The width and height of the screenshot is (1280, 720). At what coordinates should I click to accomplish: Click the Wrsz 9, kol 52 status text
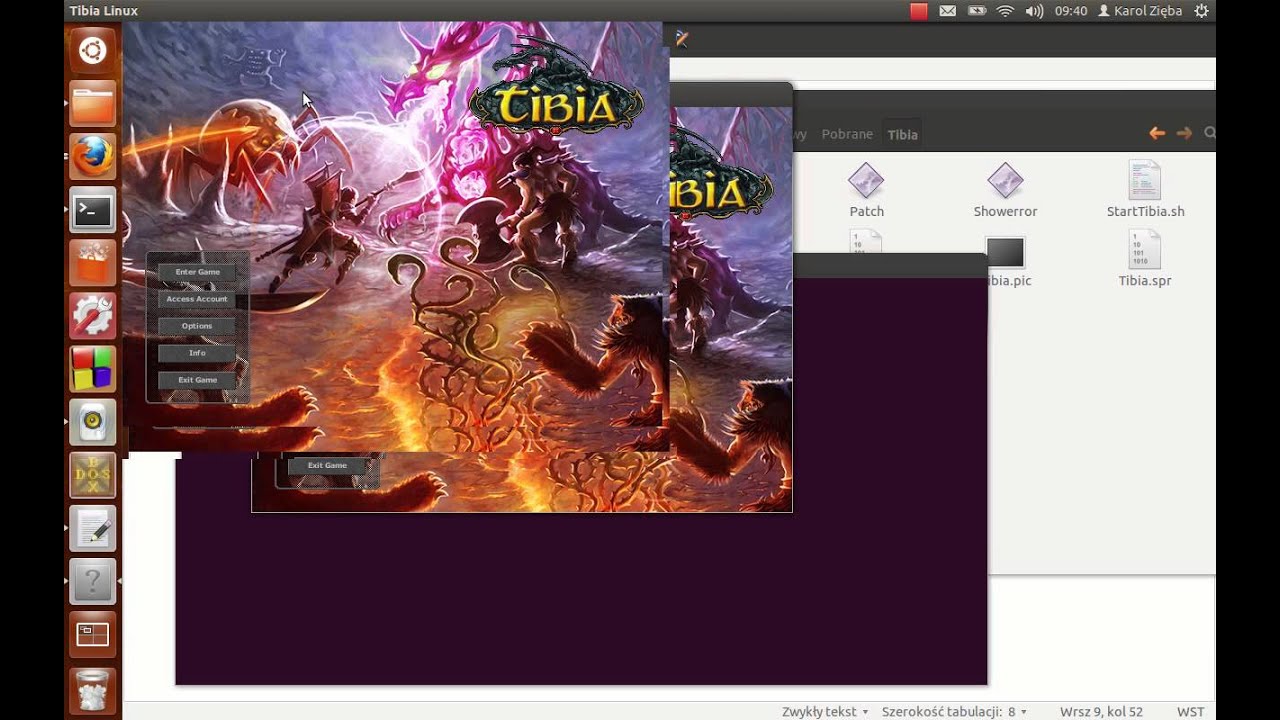[1101, 712]
